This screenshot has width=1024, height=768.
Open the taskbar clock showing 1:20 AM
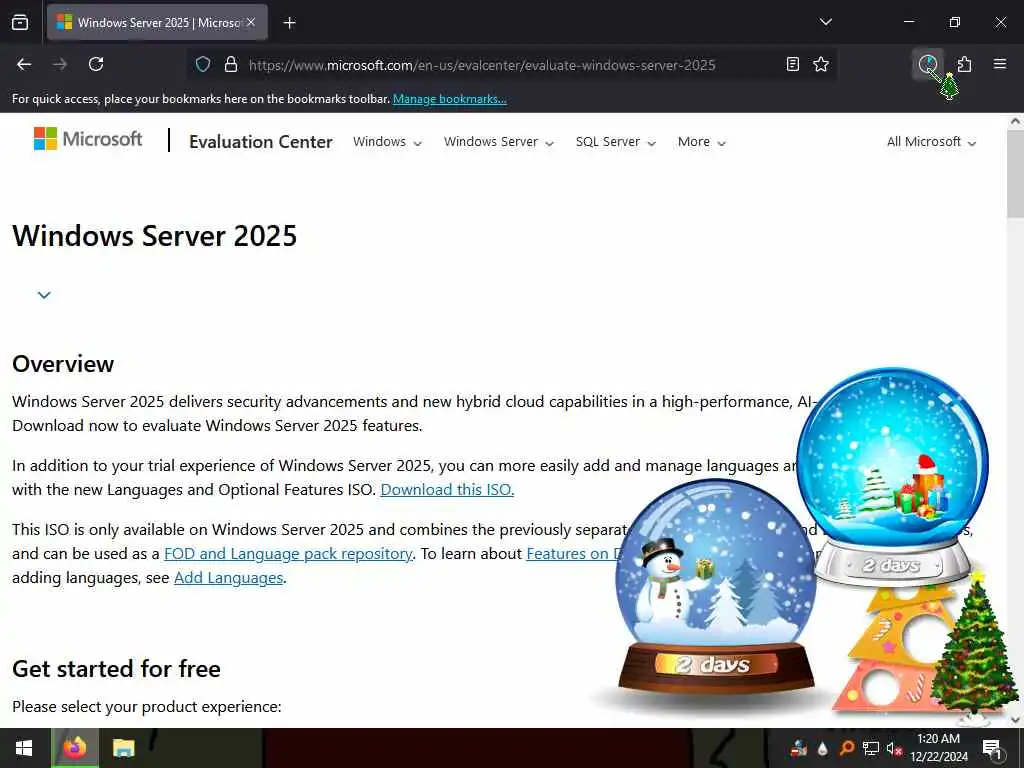click(938, 748)
